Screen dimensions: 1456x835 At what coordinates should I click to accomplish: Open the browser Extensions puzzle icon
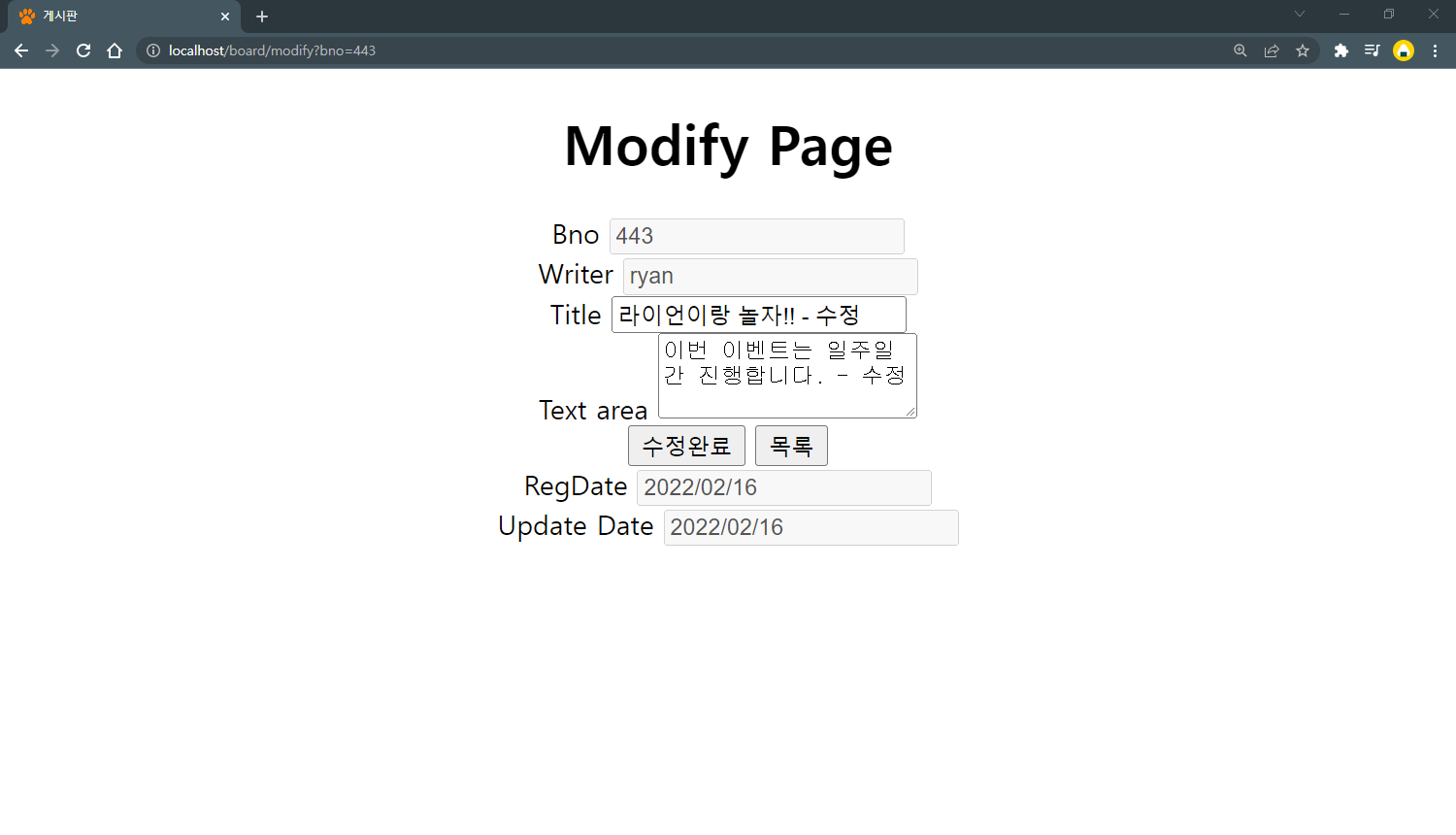(1341, 50)
